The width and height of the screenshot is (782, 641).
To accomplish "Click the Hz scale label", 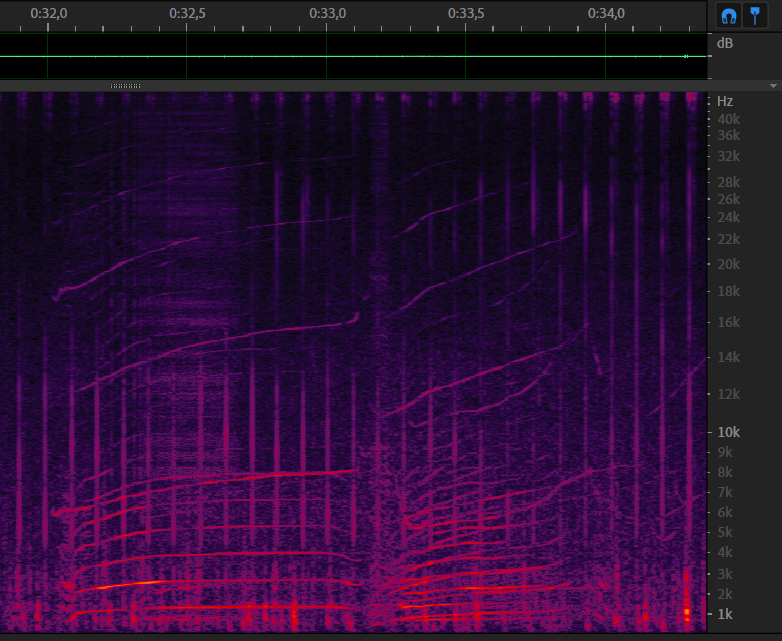I will (725, 101).
